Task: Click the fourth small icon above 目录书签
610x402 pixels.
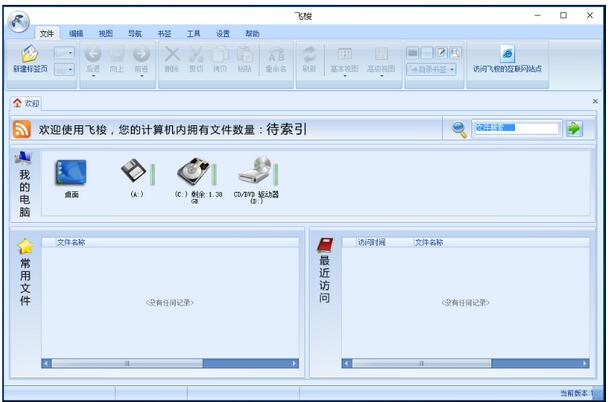Action: tap(455, 52)
